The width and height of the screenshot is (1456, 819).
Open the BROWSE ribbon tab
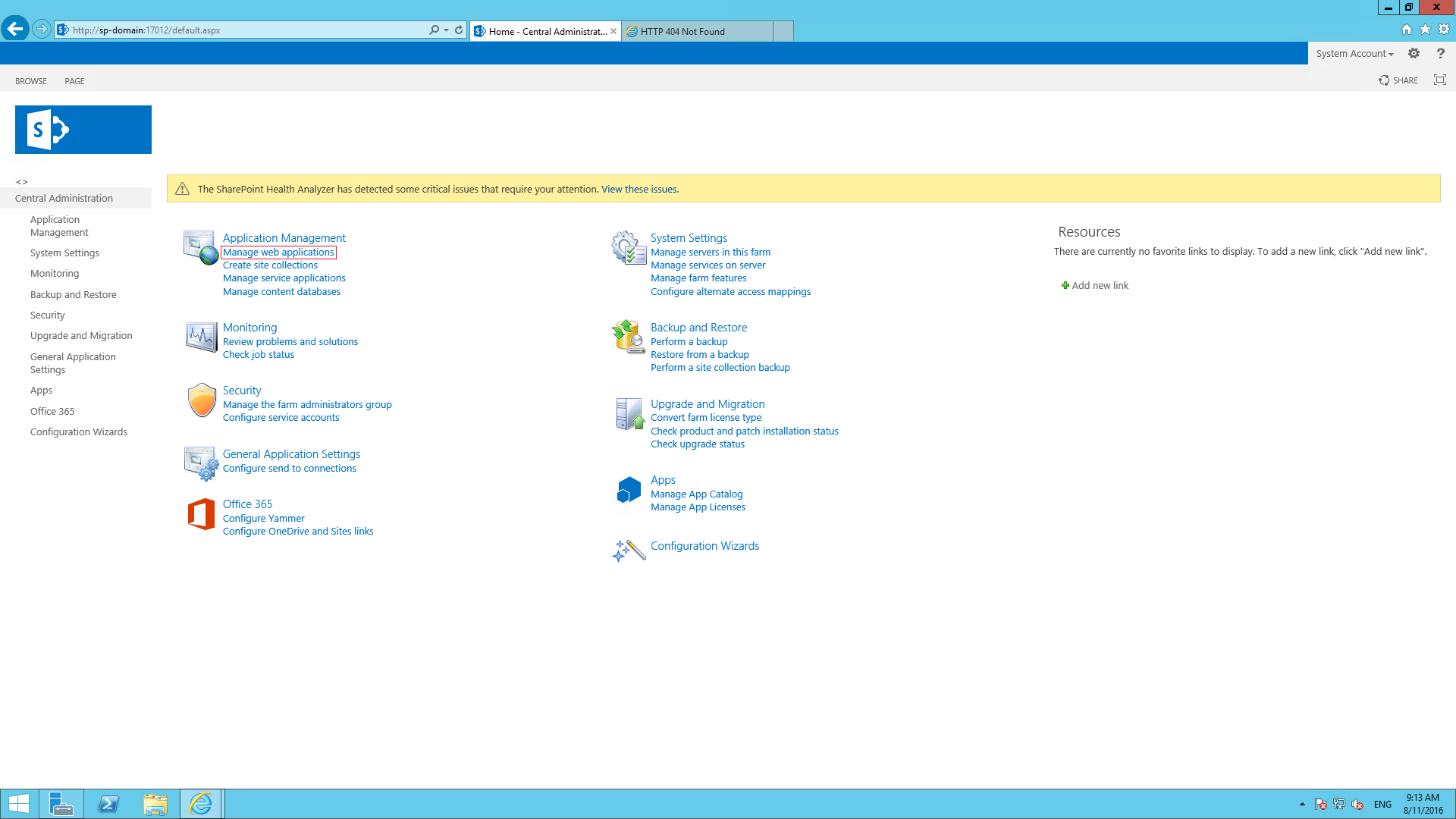pyautogui.click(x=31, y=81)
